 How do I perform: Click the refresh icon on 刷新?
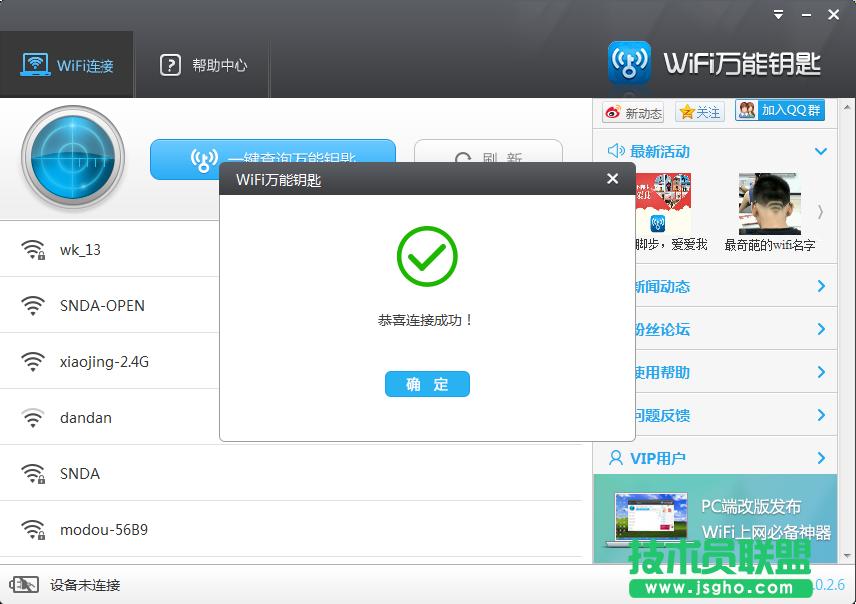pyautogui.click(x=463, y=158)
